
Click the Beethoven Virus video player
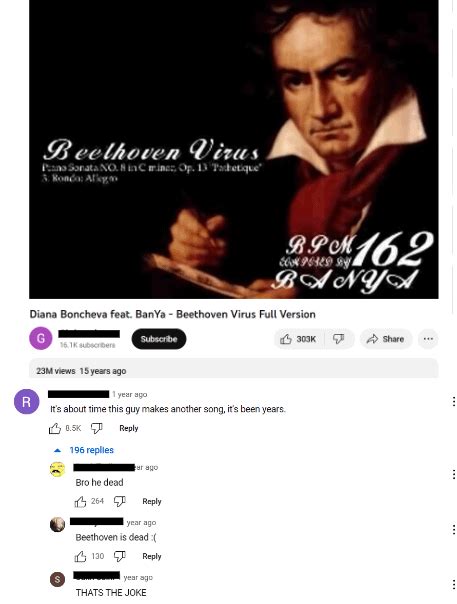coord(234,149)
